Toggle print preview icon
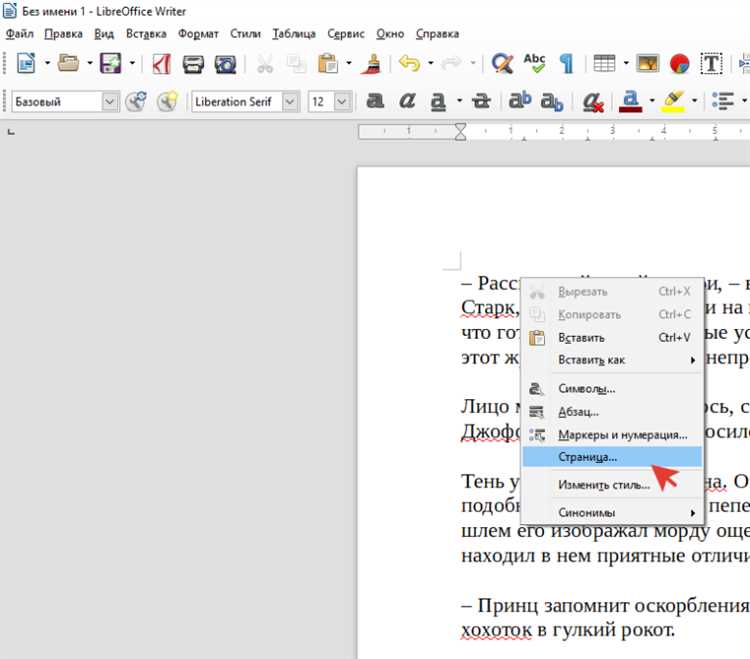This screenshot has width=750, height=659. coord(225,64)
